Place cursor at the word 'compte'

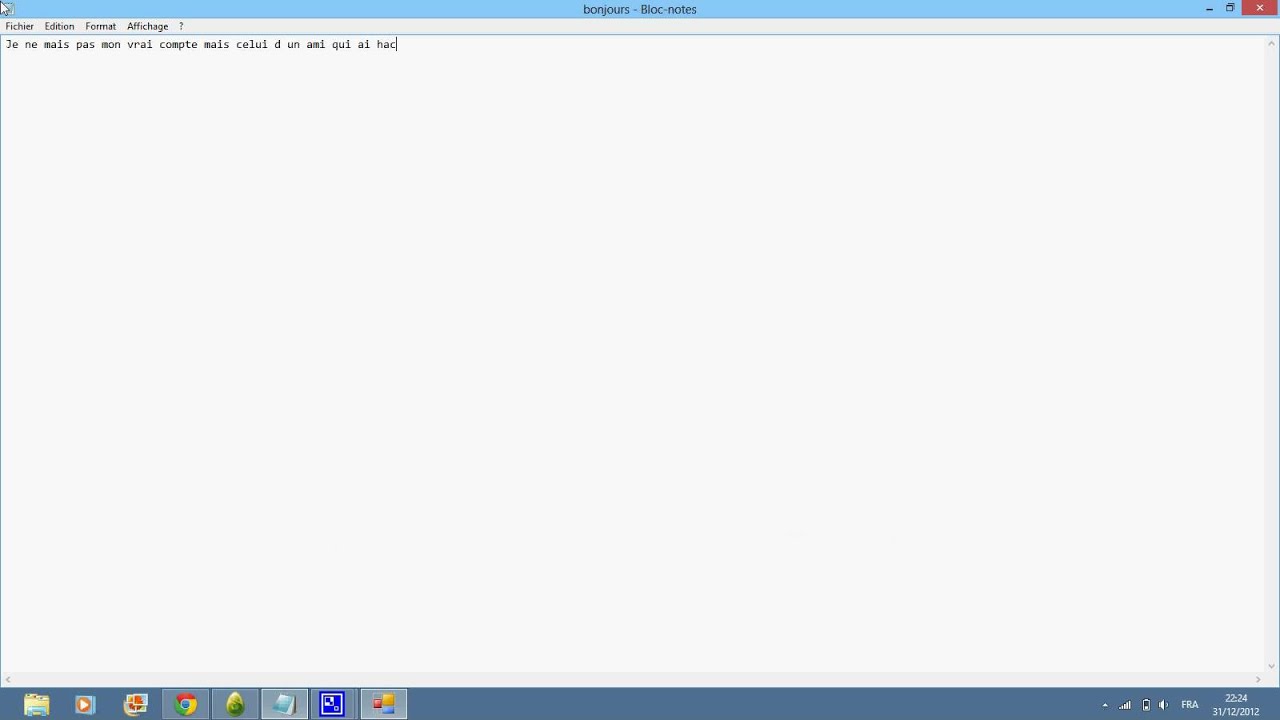tap(178, 45)
